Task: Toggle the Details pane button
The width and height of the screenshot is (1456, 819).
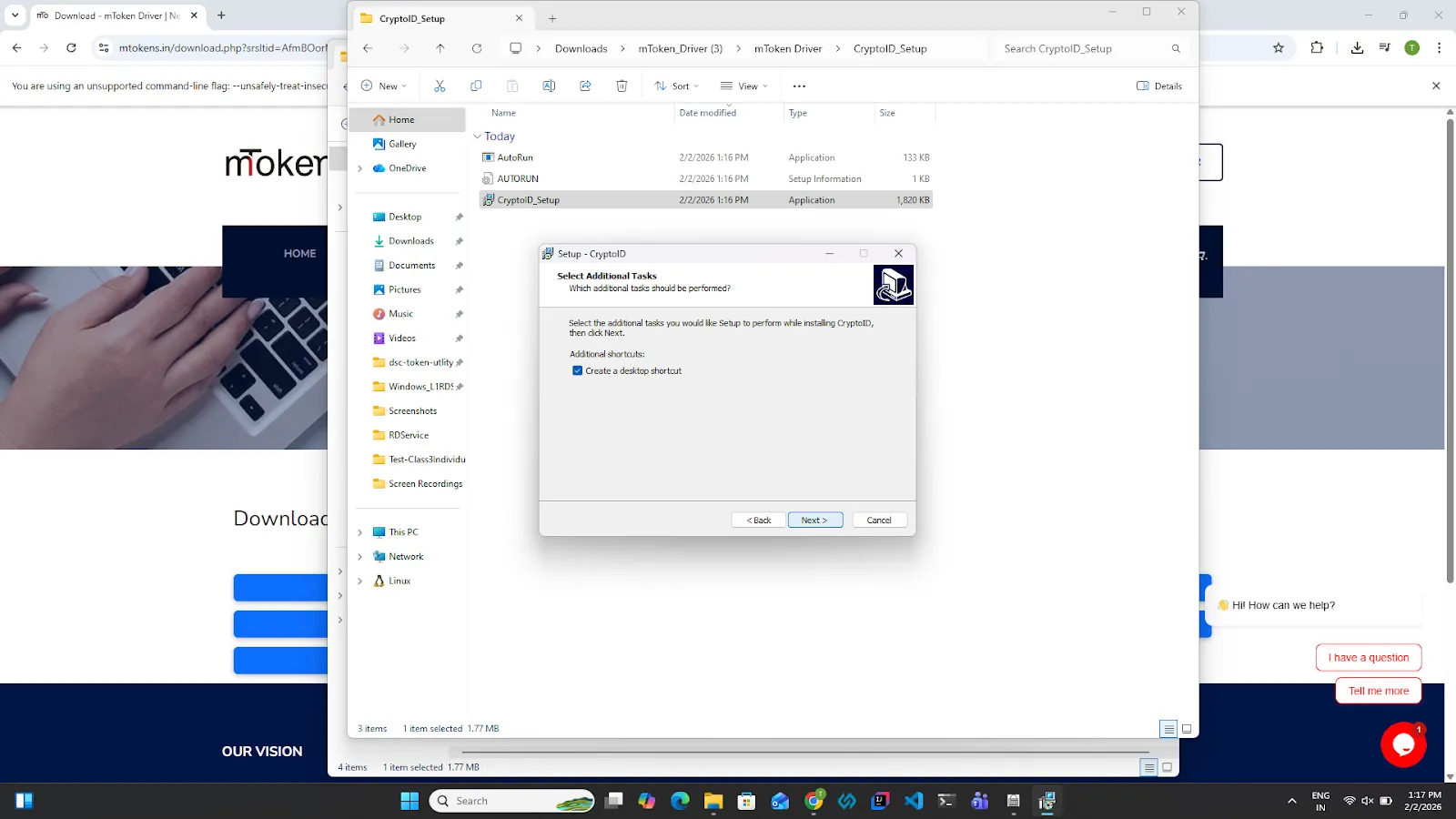Action: tap(1159, 86)
